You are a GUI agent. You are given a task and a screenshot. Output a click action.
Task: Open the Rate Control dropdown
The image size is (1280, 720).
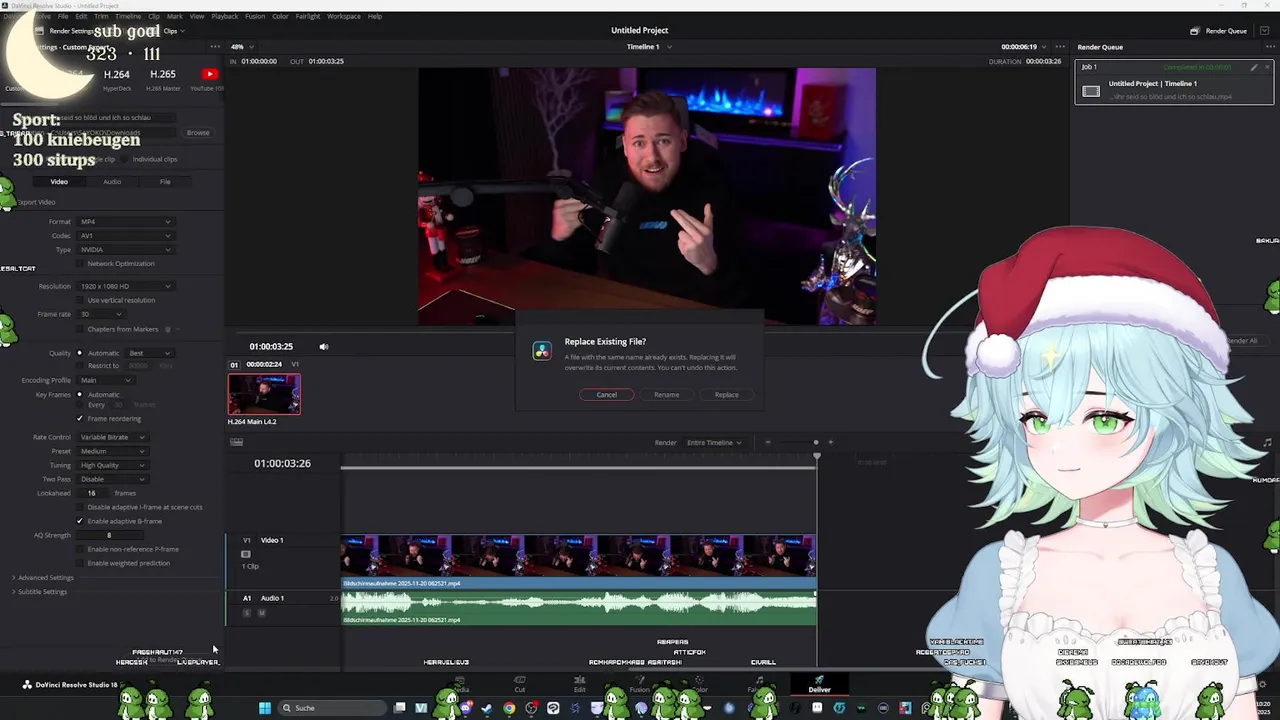pyautogui.click(x=113, y=437)
